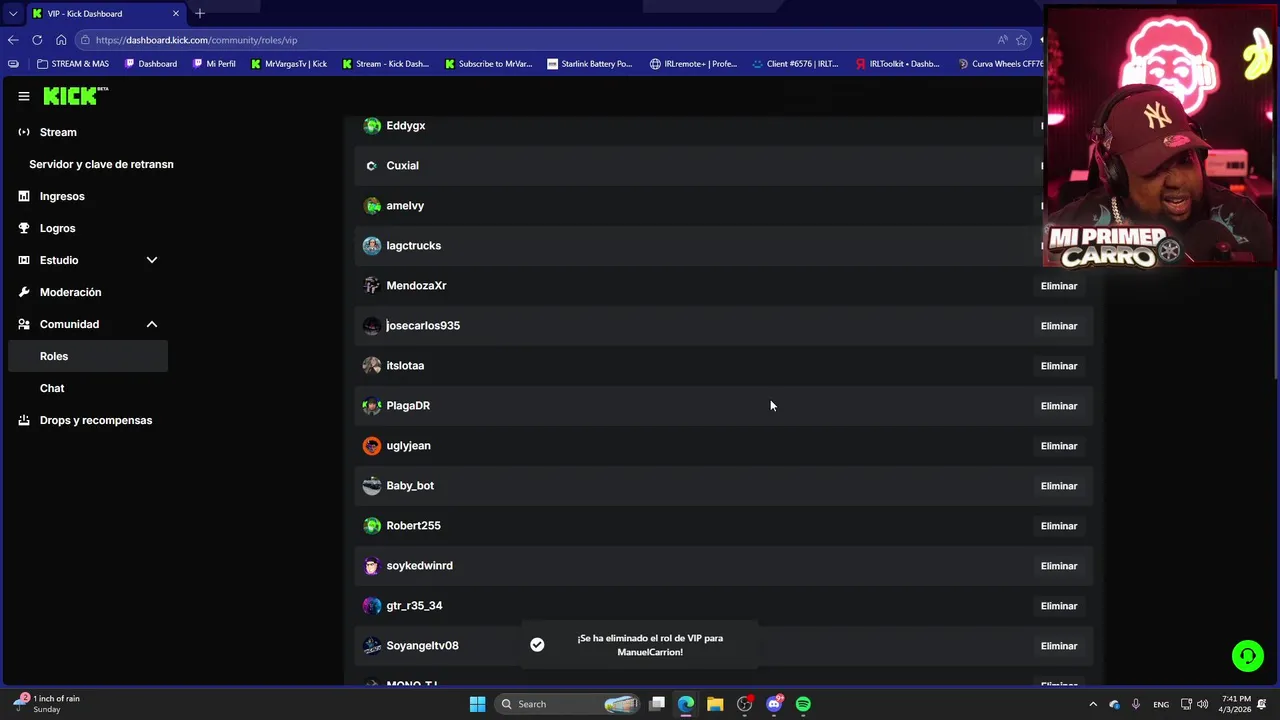
Task: Toggle the read aloud icon in address bar
Action: [1002, 40]
